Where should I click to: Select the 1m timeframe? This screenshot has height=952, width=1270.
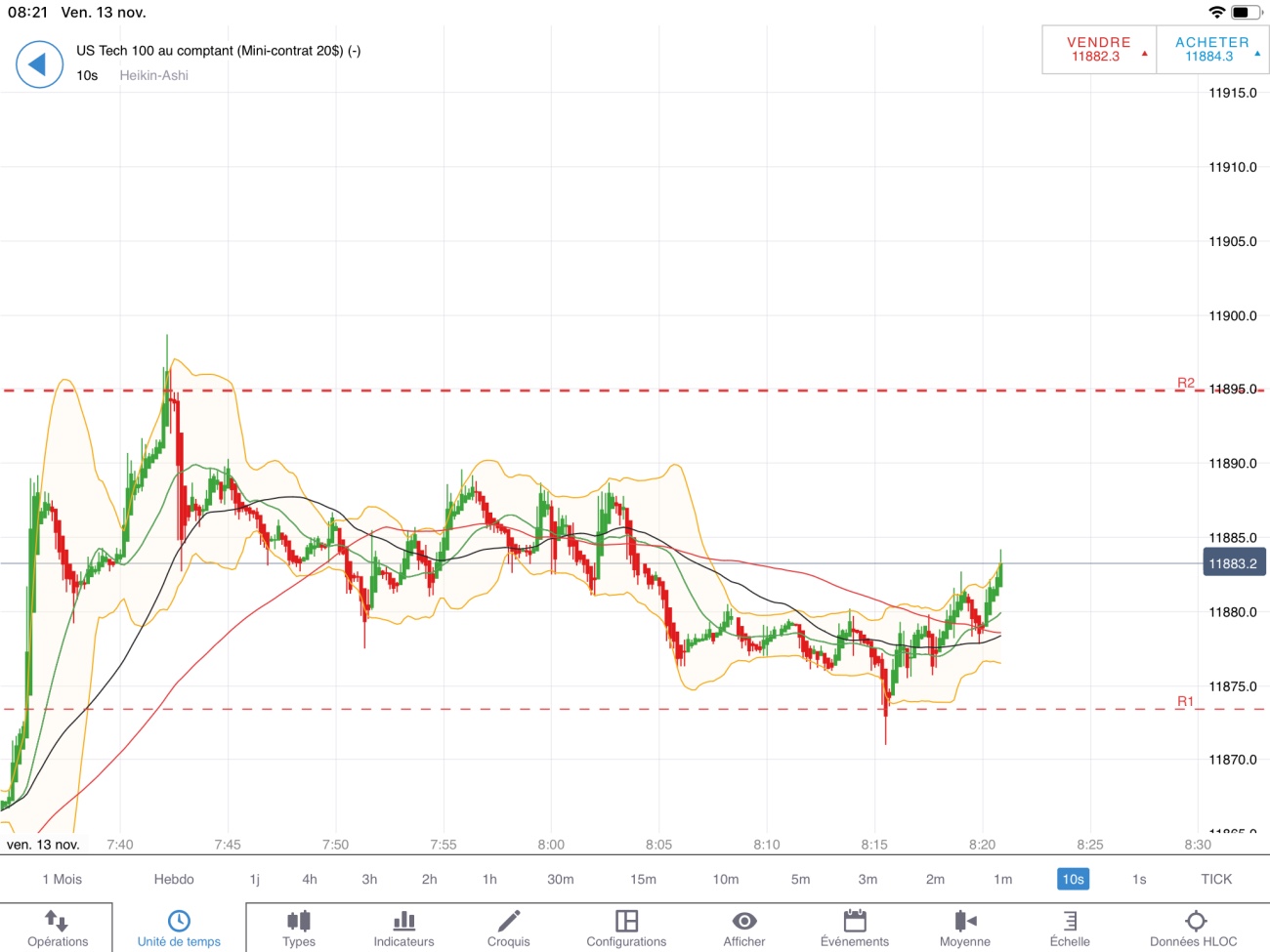click(x=1002, y=879)
